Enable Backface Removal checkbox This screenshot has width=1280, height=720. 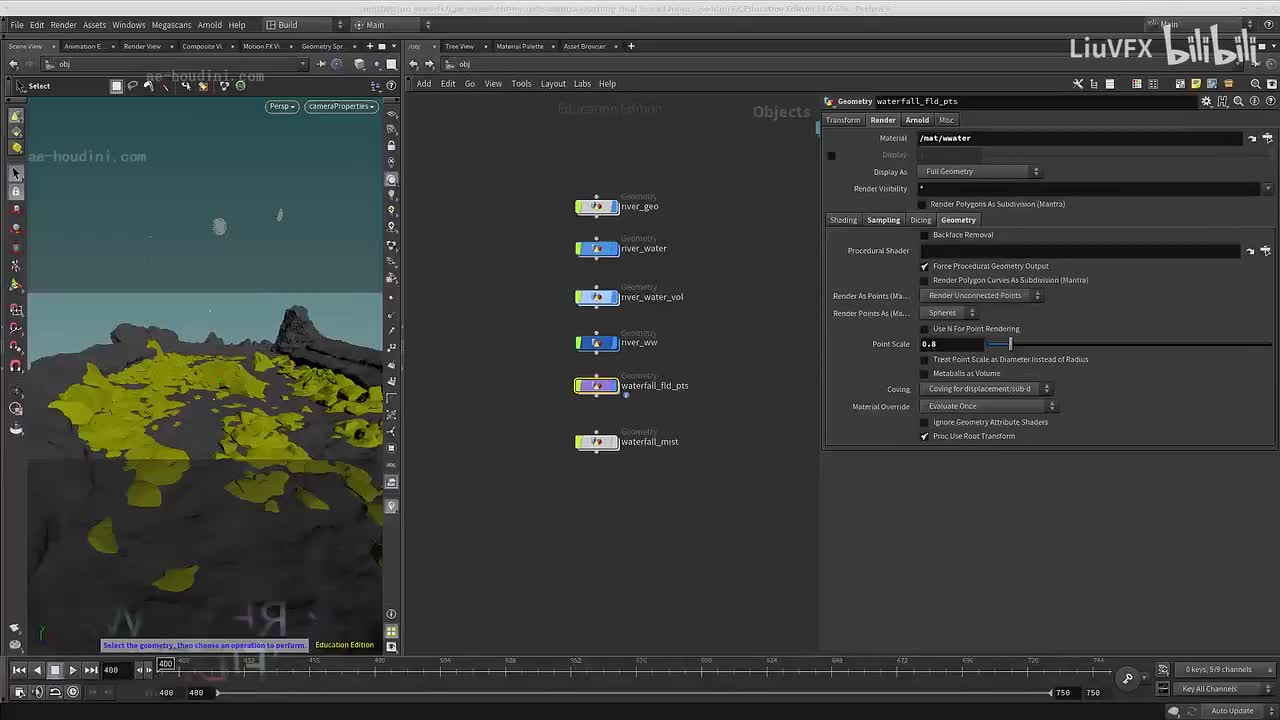coord(924,235)
